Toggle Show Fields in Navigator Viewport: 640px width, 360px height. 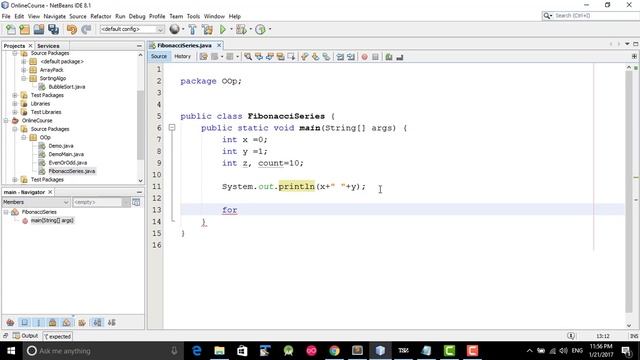[x=25, y=322]
